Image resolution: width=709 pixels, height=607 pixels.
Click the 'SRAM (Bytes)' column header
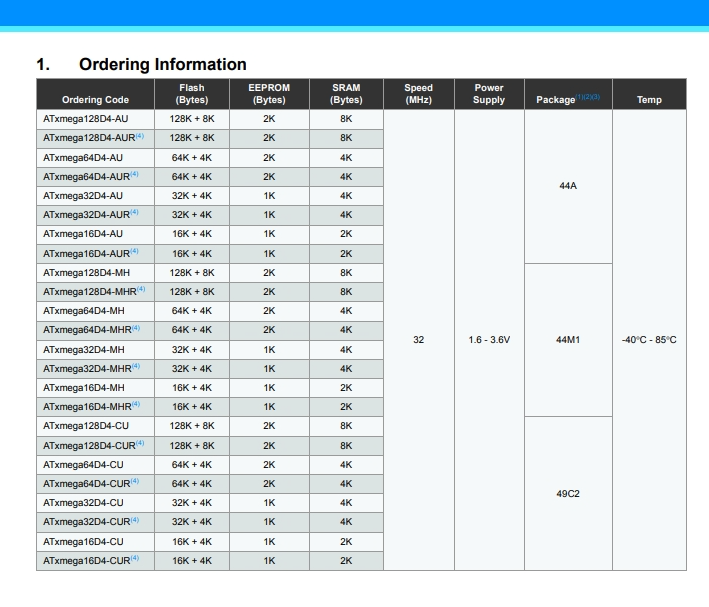coord(346,94)
